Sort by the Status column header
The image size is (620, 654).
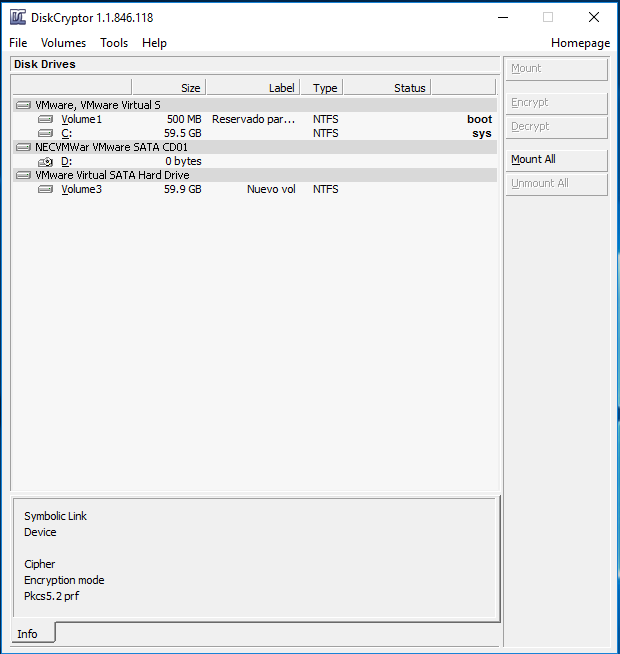coord(387,88)
